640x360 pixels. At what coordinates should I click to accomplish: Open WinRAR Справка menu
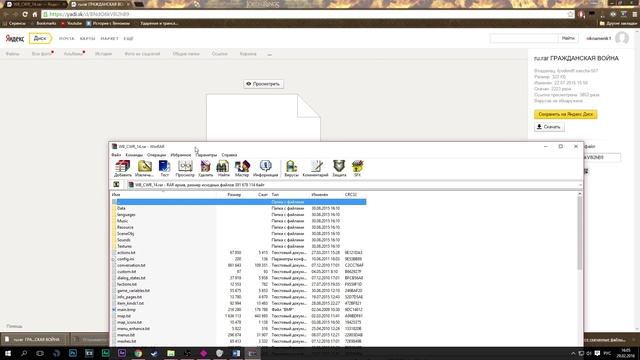(x=229, y=155)
